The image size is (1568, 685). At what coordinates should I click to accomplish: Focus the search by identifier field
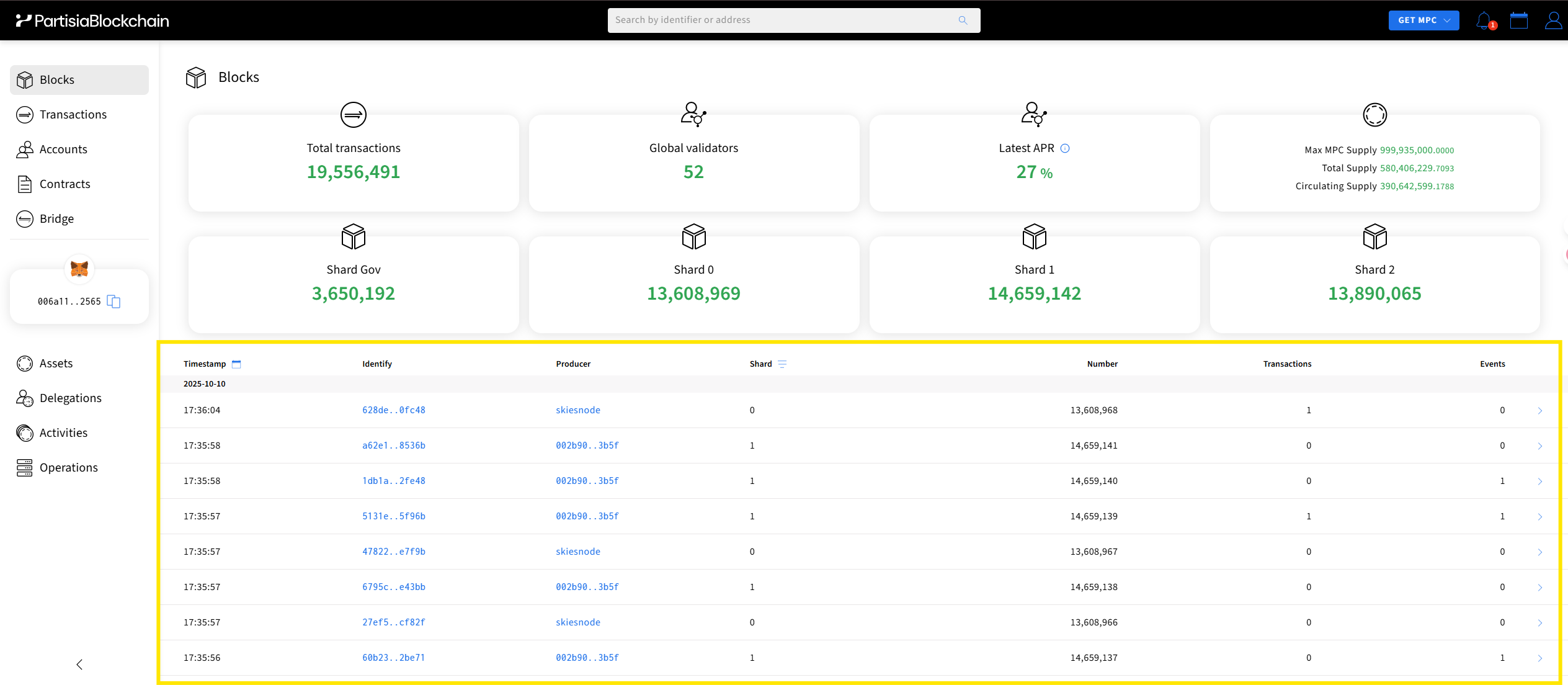[x=782, y=20]
